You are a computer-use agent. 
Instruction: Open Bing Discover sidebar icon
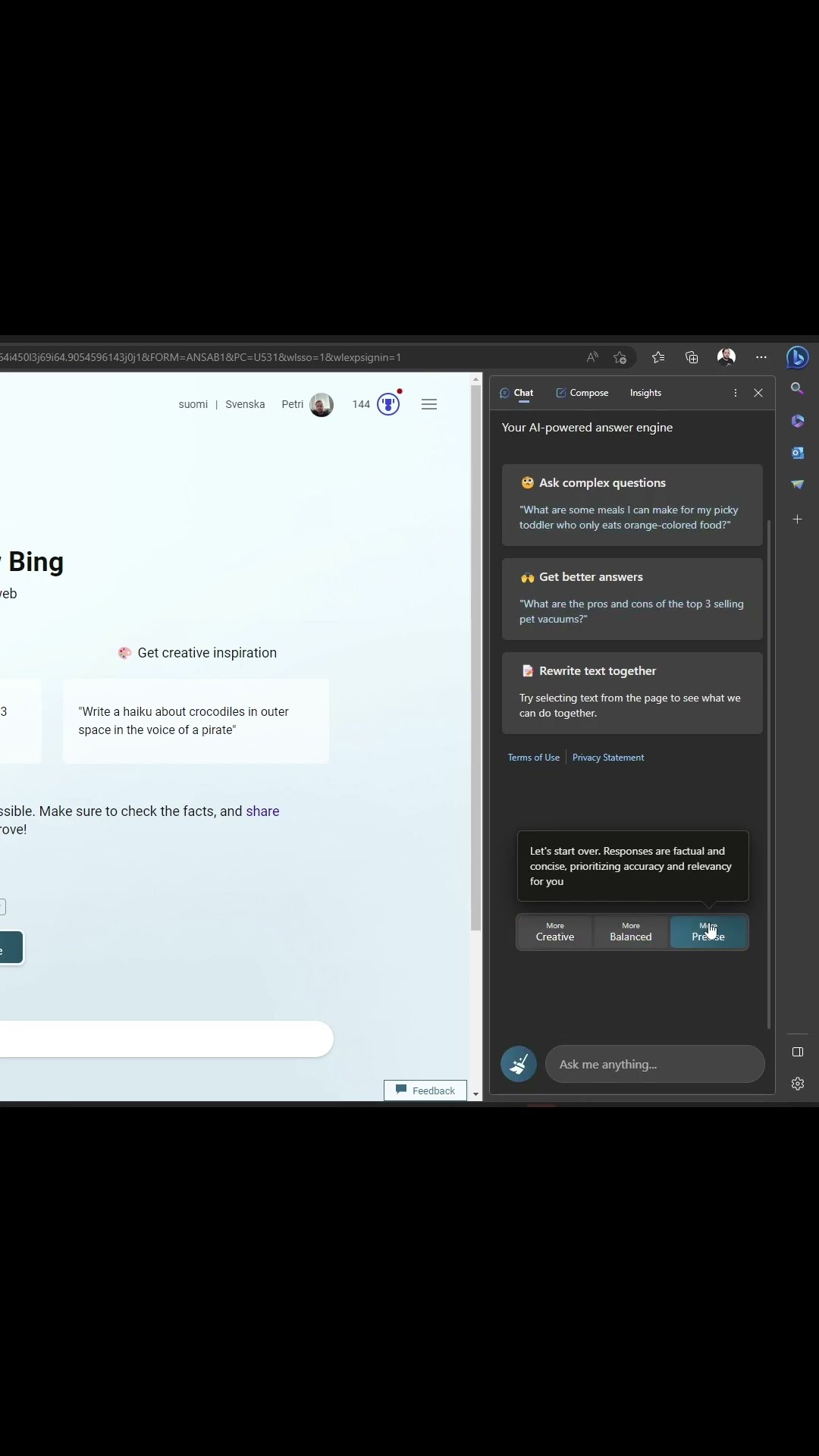pyautogui.click(x=798, y=357)
